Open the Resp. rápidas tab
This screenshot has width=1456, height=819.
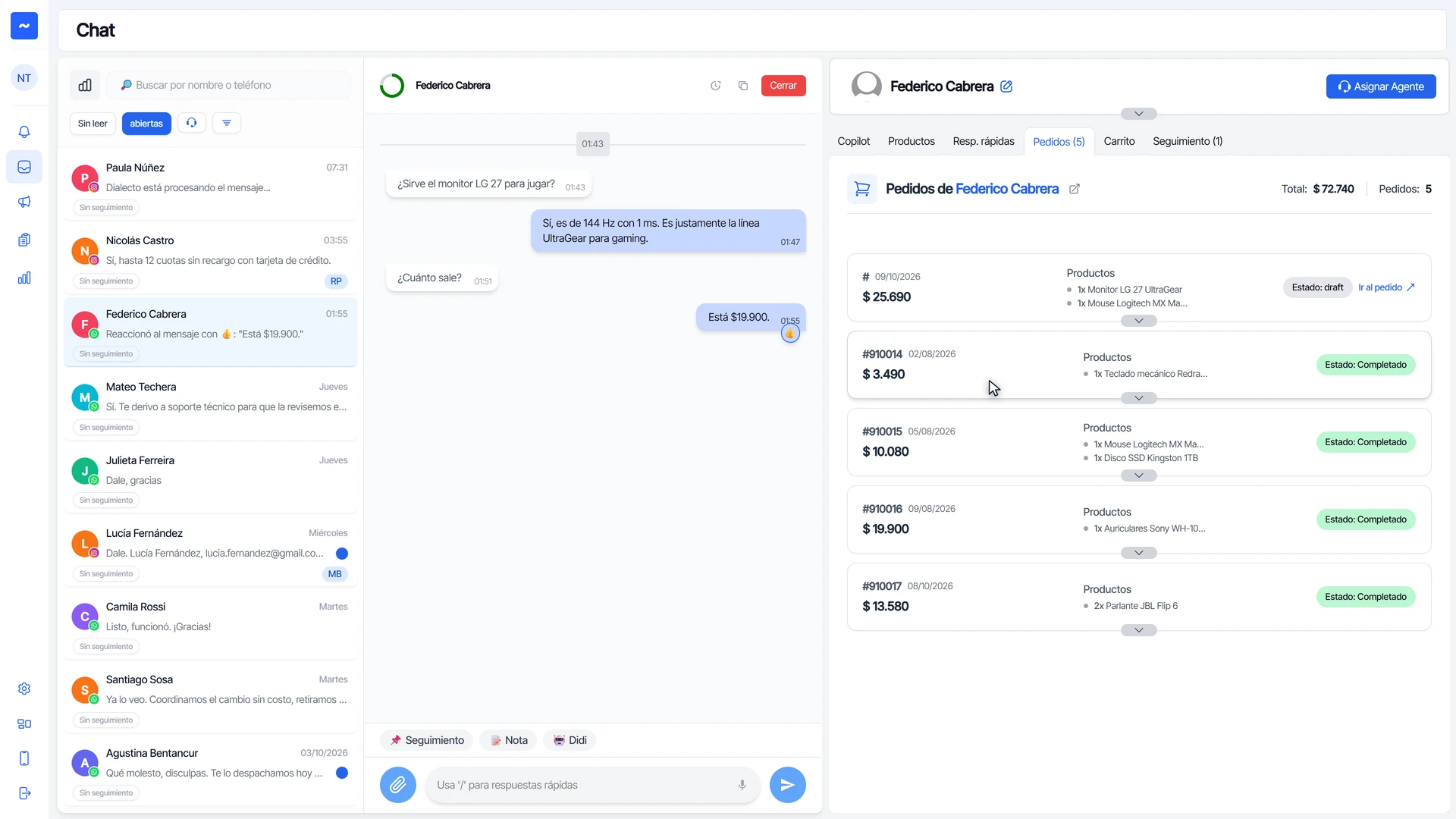pyautogui.click(x=984, y=141)
